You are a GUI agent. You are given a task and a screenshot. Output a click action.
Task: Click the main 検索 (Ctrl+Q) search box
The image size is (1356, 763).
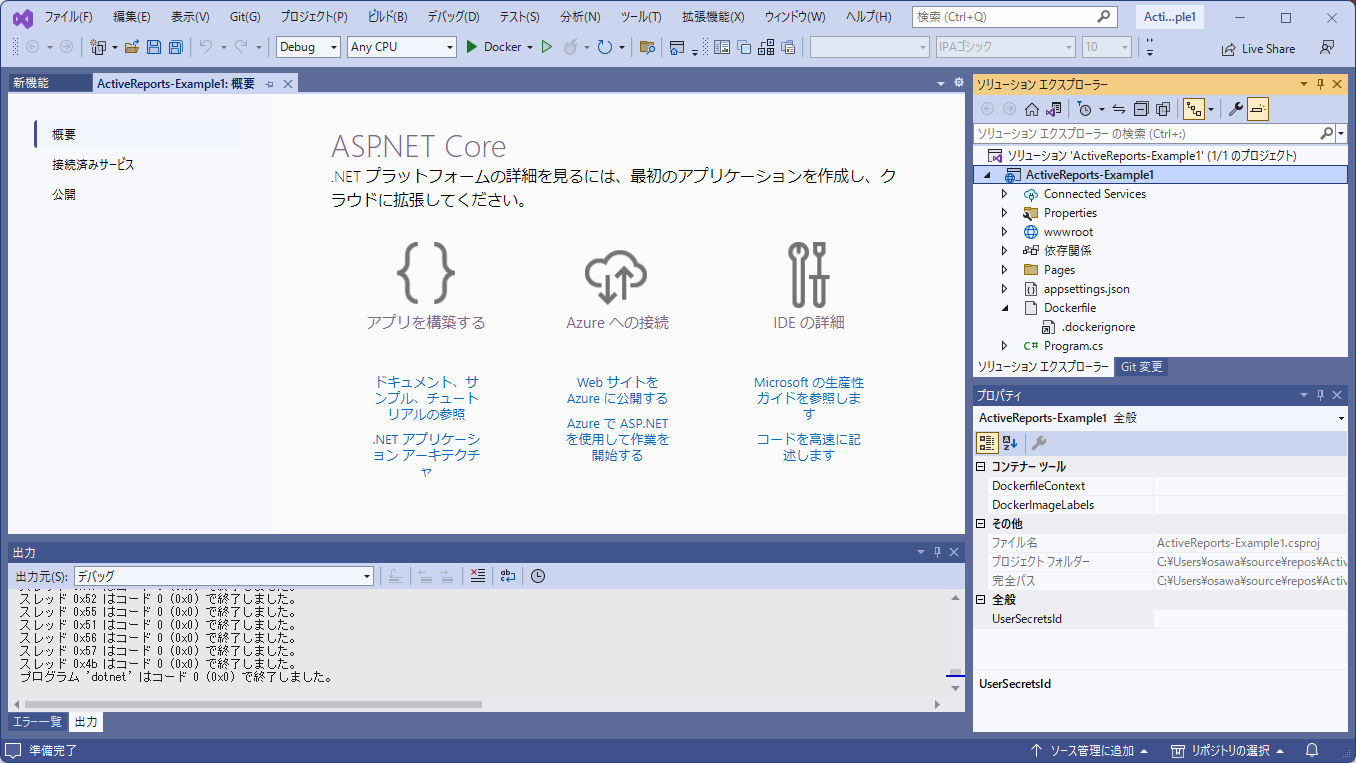click(x=1014, y=17)
